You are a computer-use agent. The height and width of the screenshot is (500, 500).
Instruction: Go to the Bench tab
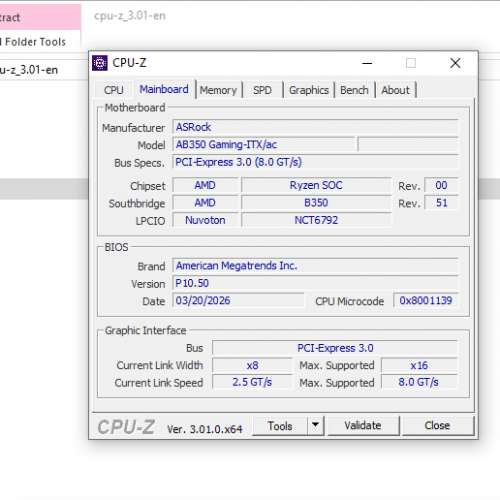[354, 90]
